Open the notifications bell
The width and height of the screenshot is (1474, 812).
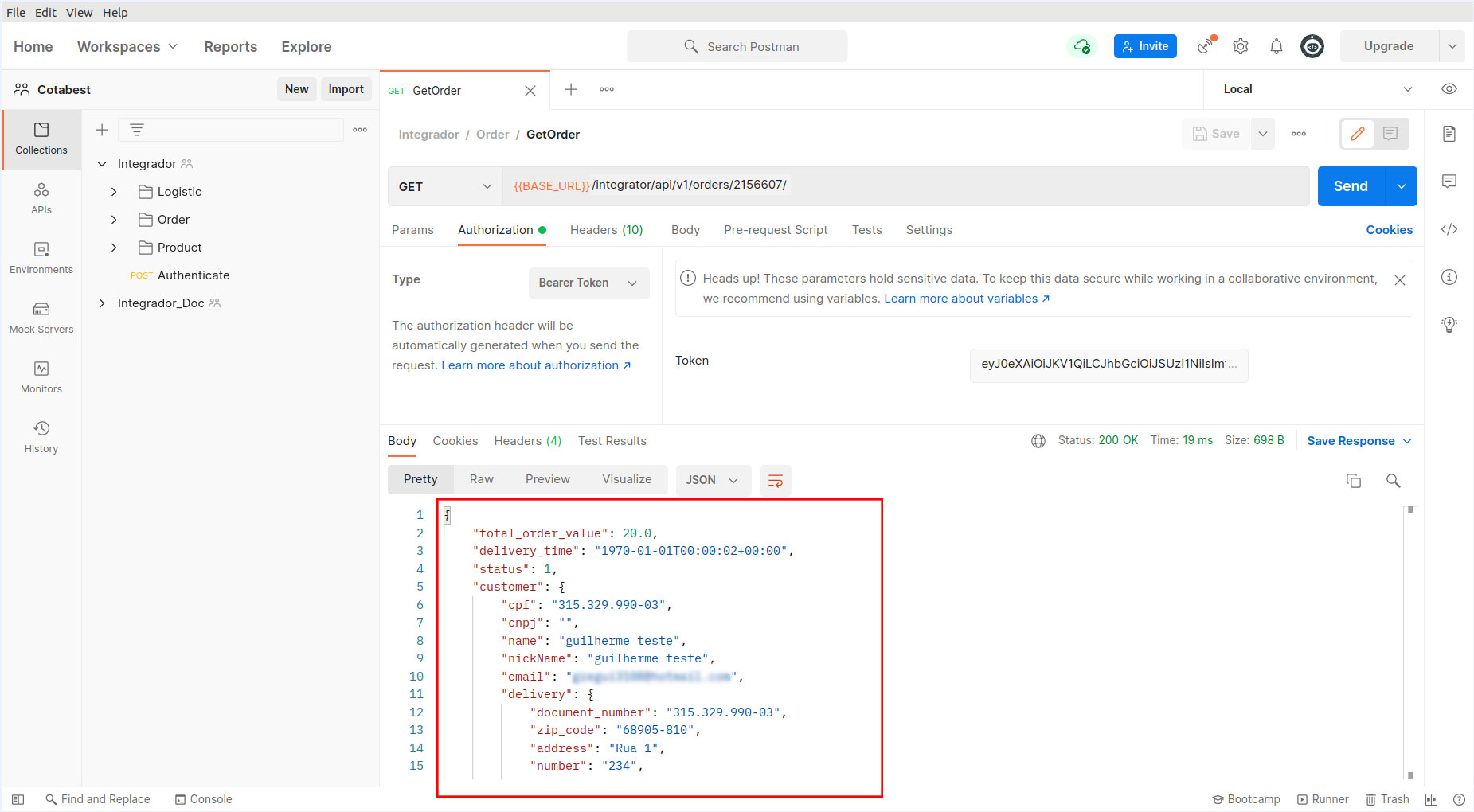coord(1276,46)
